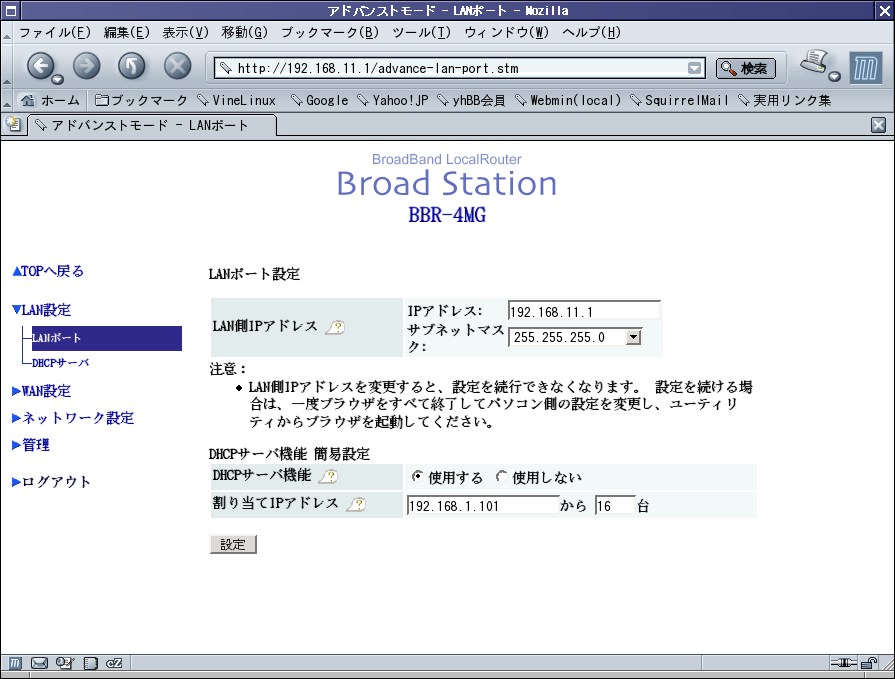
Task: Open the help icon beside 割り当てIPアドレス
Action: (x=357, y=504)
